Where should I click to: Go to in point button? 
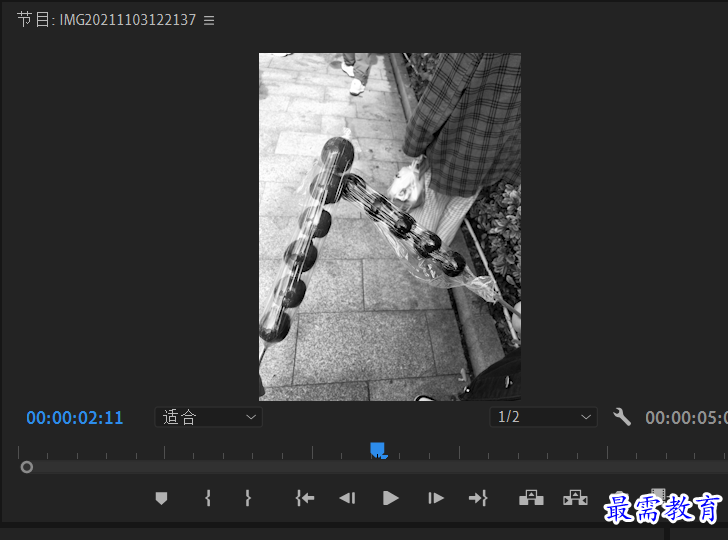click(305, 498)
